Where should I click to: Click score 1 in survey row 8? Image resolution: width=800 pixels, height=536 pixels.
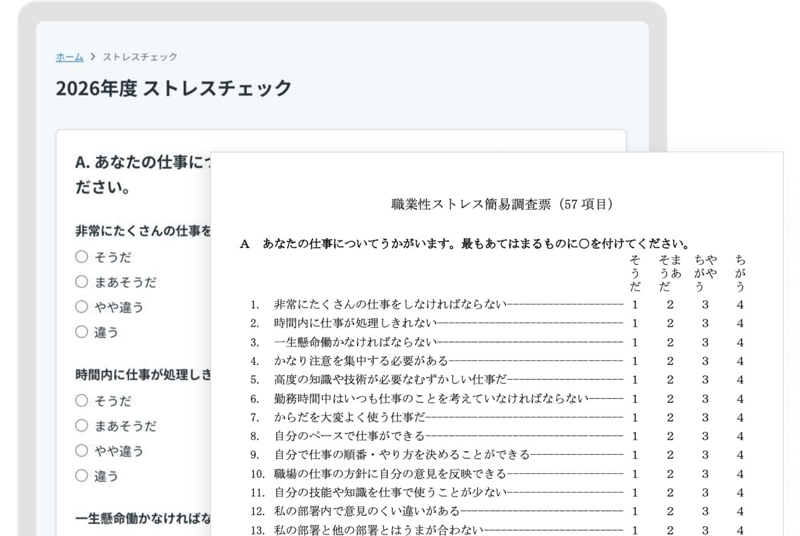pos(635,436)
